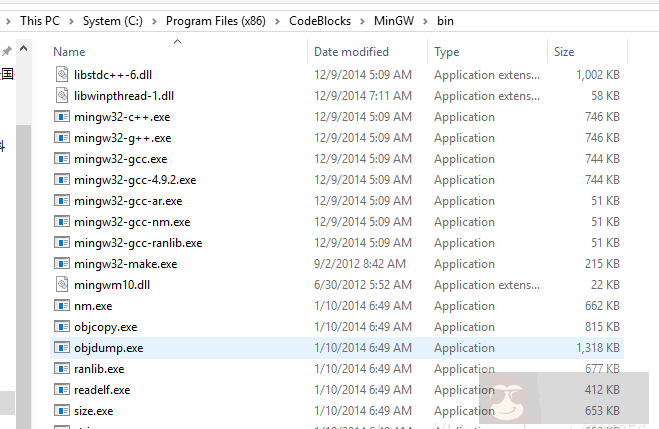Click the 12/9/2014 7:11 AM date cell
The height and width of the screenshot is (429, 659).
[x=363, y=95]
